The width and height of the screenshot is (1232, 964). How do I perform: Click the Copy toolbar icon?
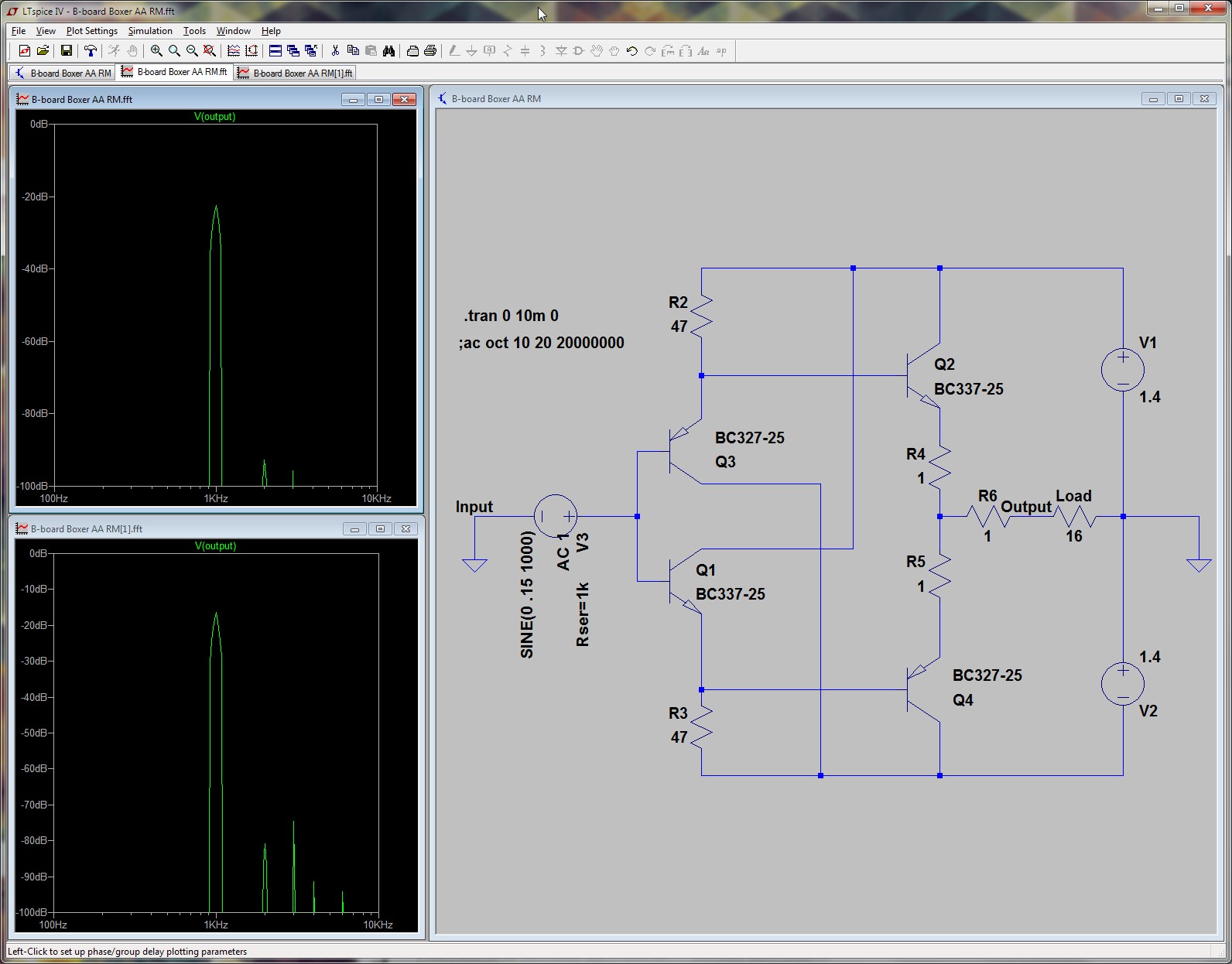[x=353, y=51]
